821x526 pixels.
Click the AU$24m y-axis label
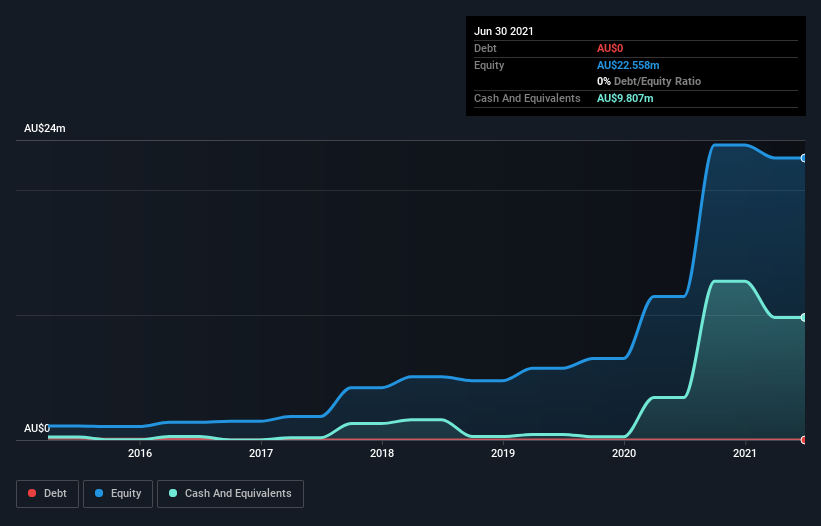45,128
